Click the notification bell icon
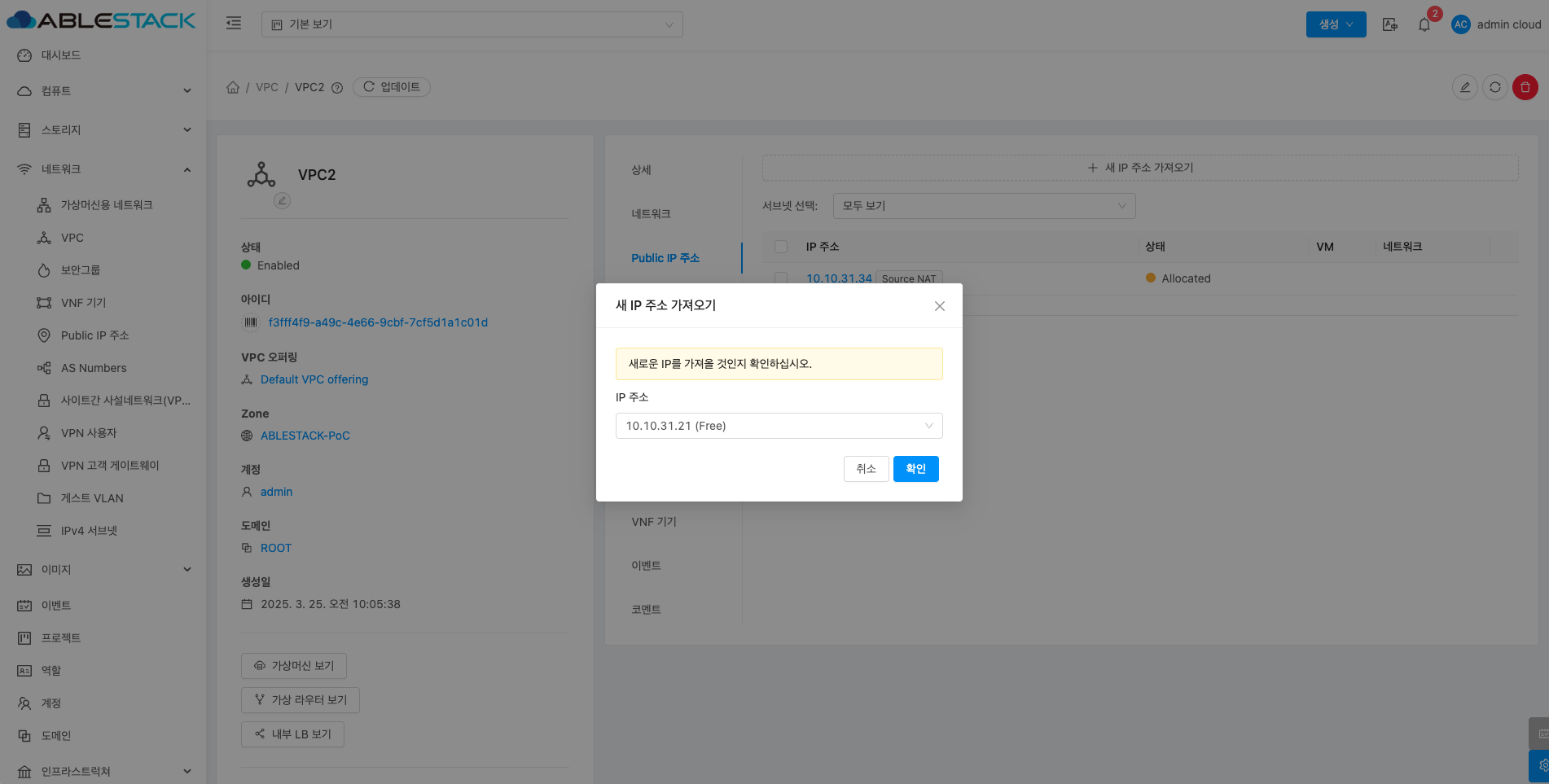1549x784 pixels. [x=1424, y=24]
